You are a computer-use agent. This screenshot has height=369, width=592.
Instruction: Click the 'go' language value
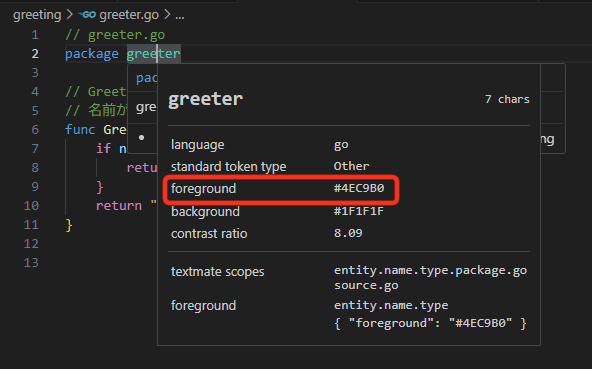pos(341,145)
